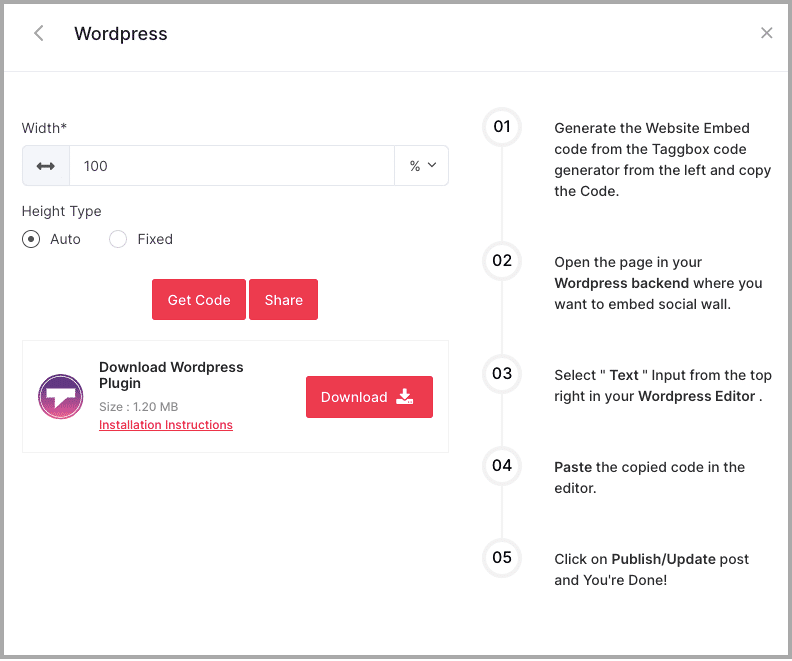Click the Taggbox plugin logo
The image size is (792, 661).
[61, 397]
